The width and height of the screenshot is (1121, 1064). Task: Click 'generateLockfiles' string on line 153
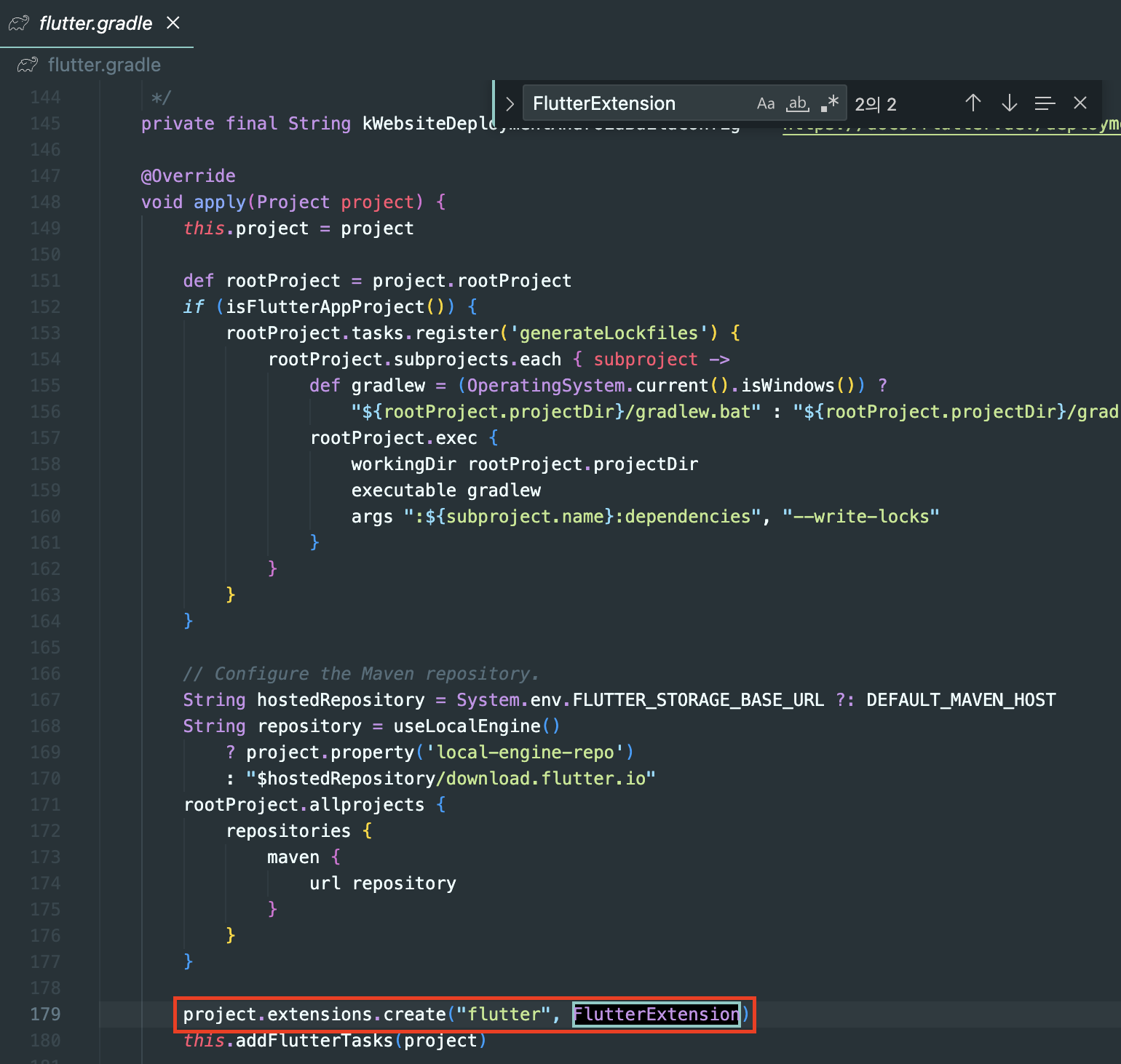(x=609, y=333)
